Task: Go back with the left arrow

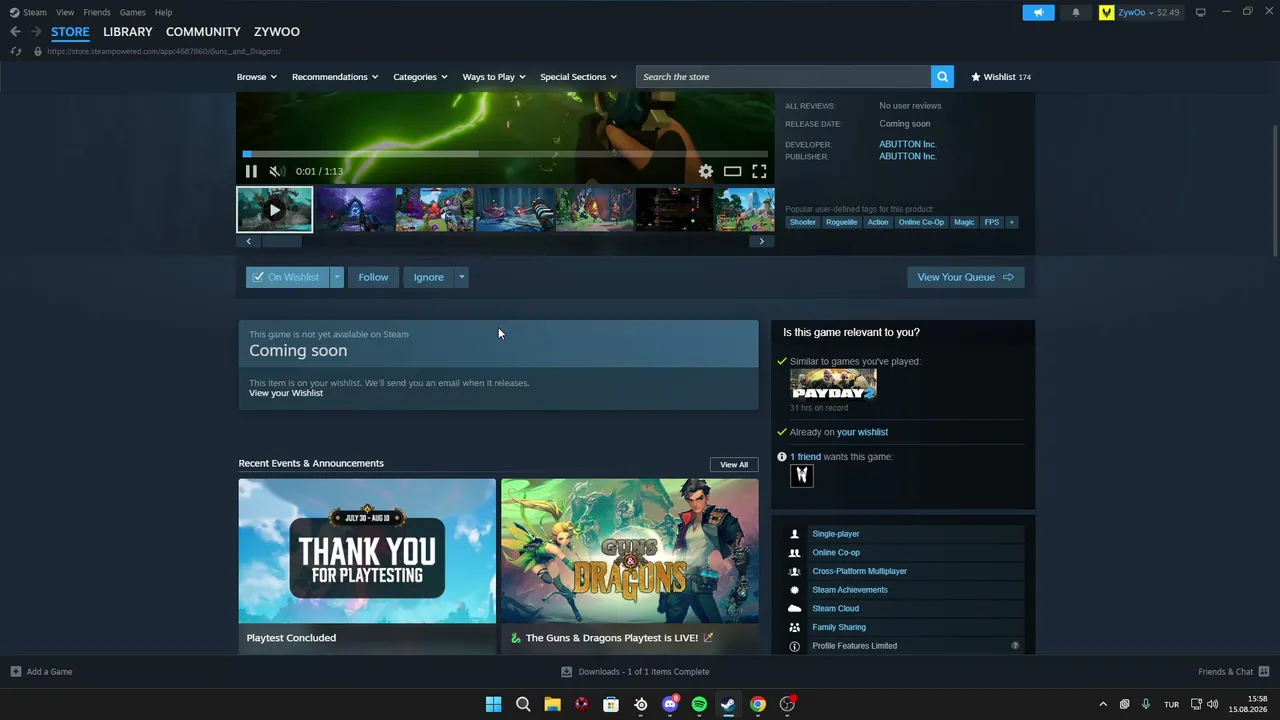Action: point(15,32)
